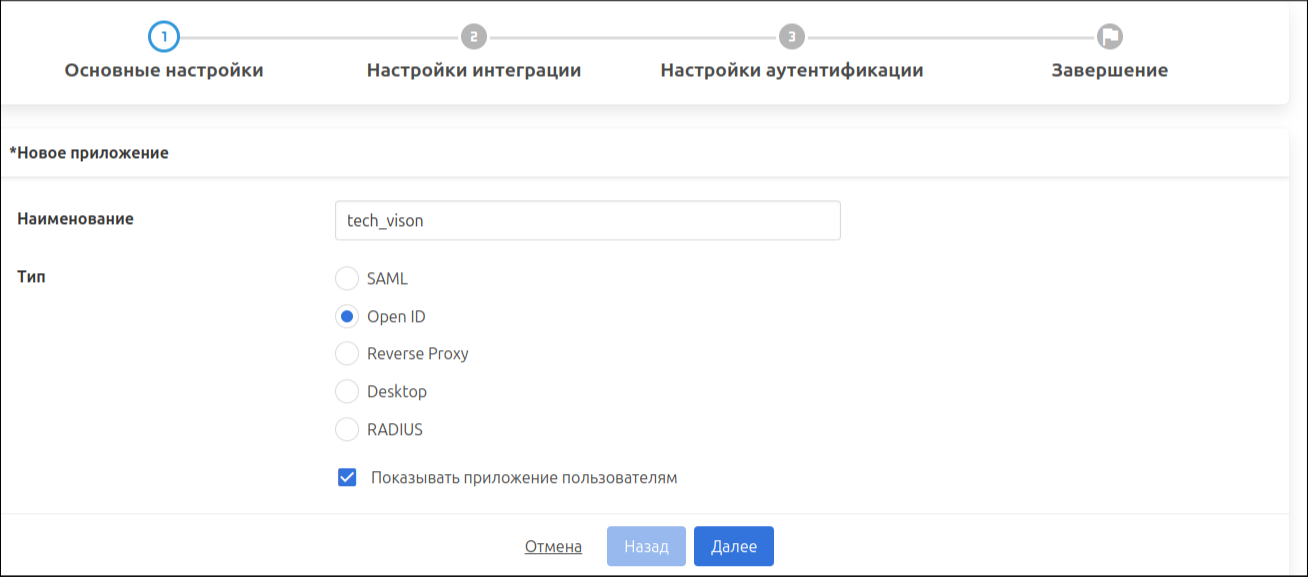
Task: Click the step 1 circle icon
Action: click(163, 37)
